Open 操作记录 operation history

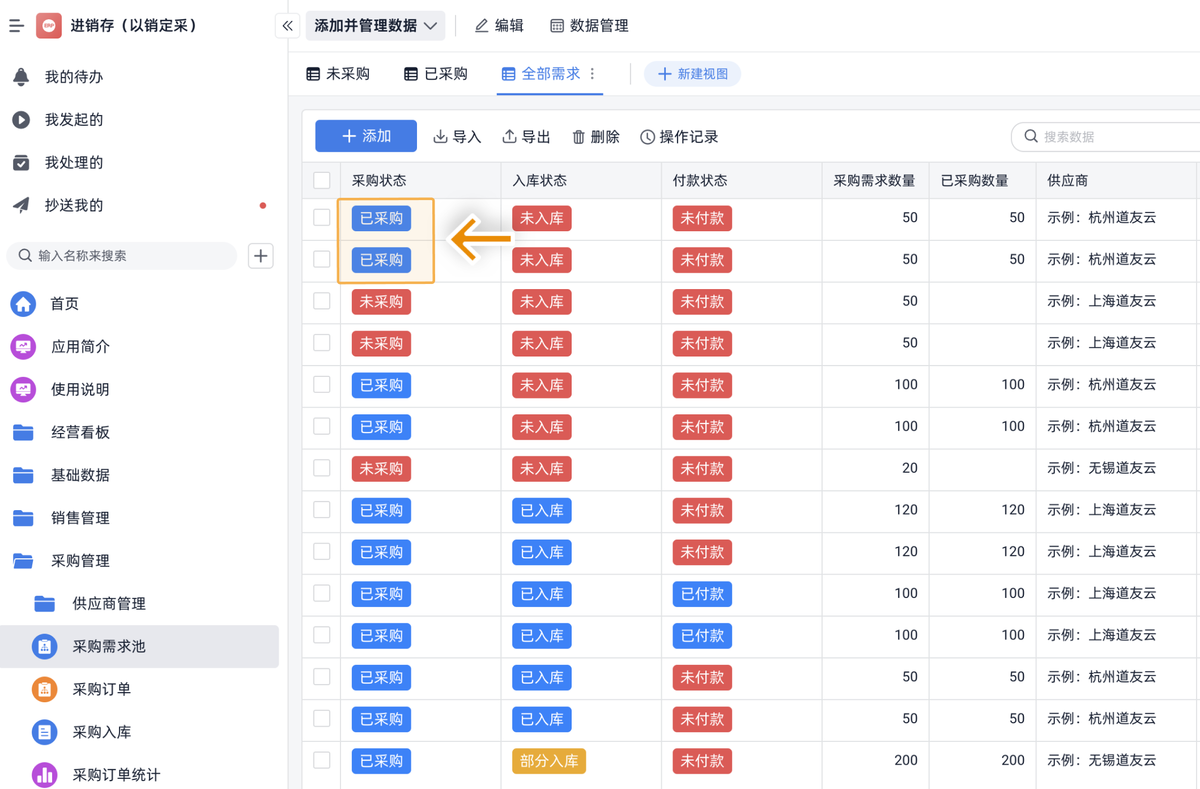pos(679,137)
